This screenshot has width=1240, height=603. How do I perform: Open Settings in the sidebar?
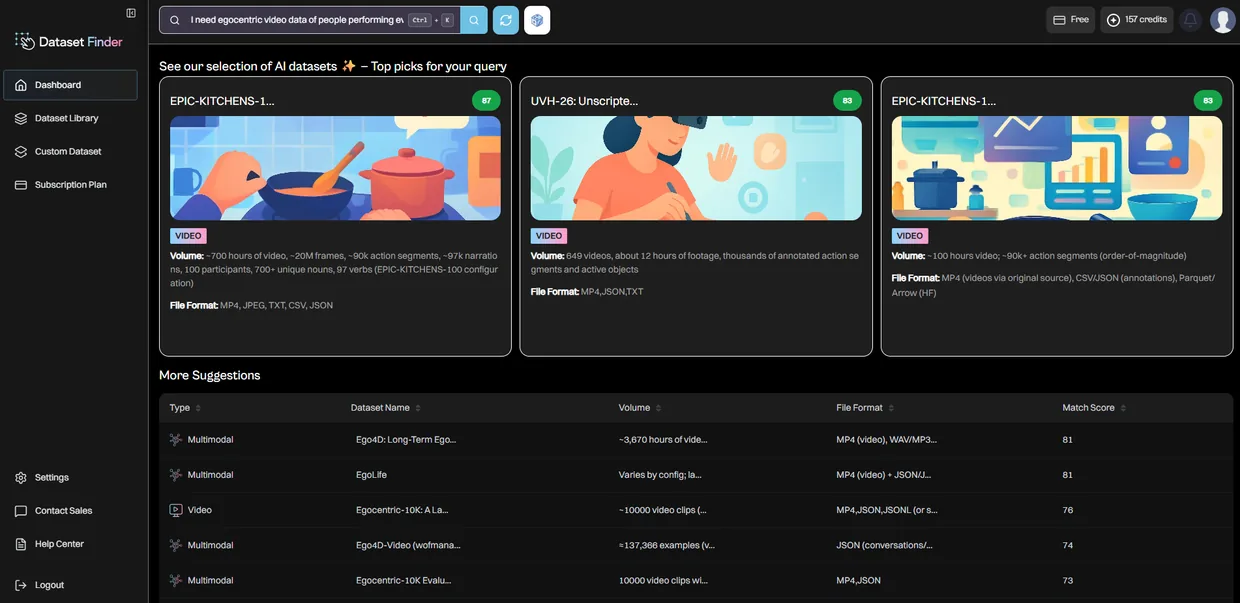click(x=70, y=478)
